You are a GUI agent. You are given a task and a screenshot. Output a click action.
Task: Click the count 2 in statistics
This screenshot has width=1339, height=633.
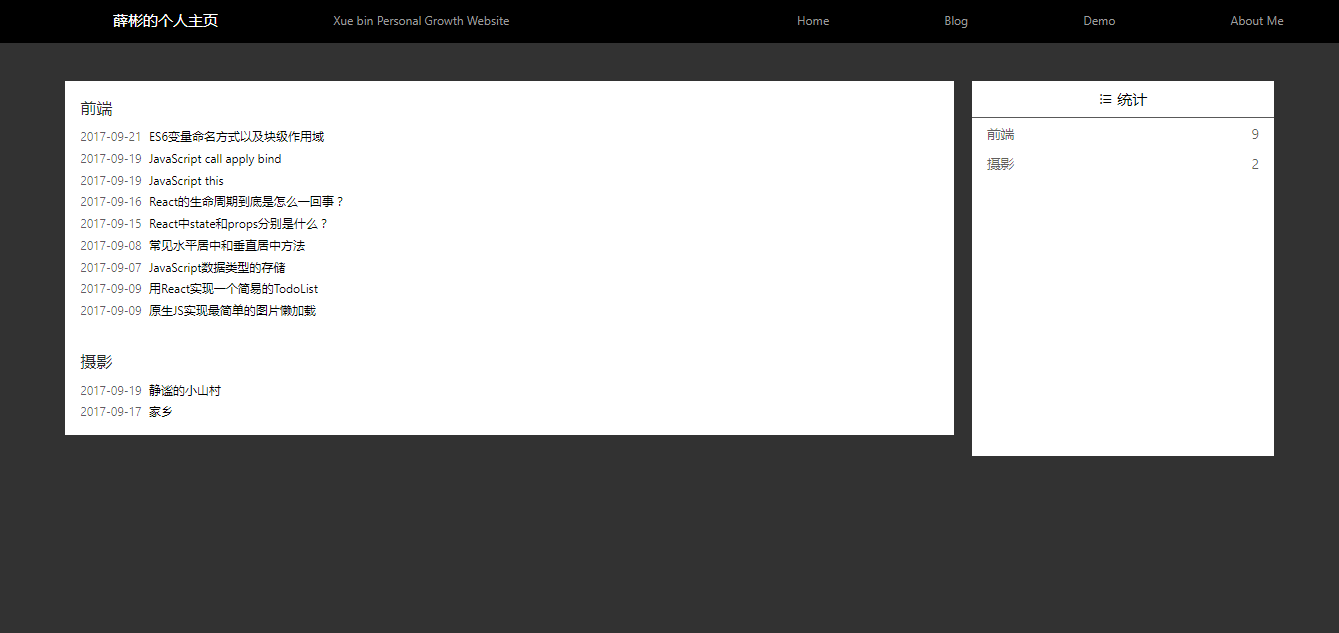pos(1255,164)
